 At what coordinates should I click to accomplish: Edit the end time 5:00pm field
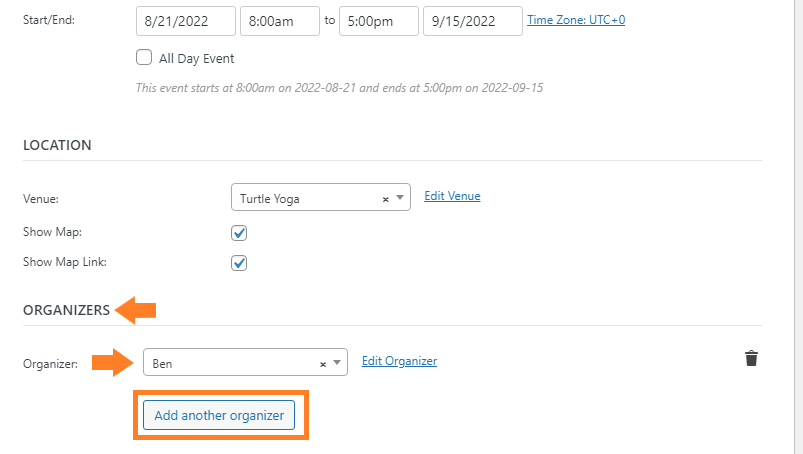click(378, 21)
